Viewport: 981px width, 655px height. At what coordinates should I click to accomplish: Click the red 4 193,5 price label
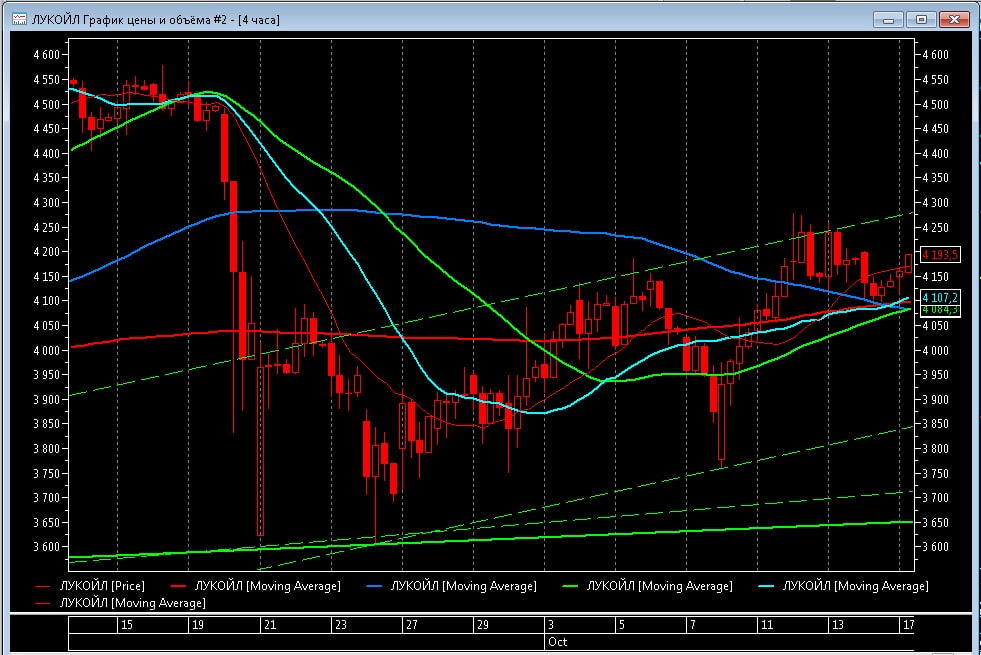click(x=940, y=255)
